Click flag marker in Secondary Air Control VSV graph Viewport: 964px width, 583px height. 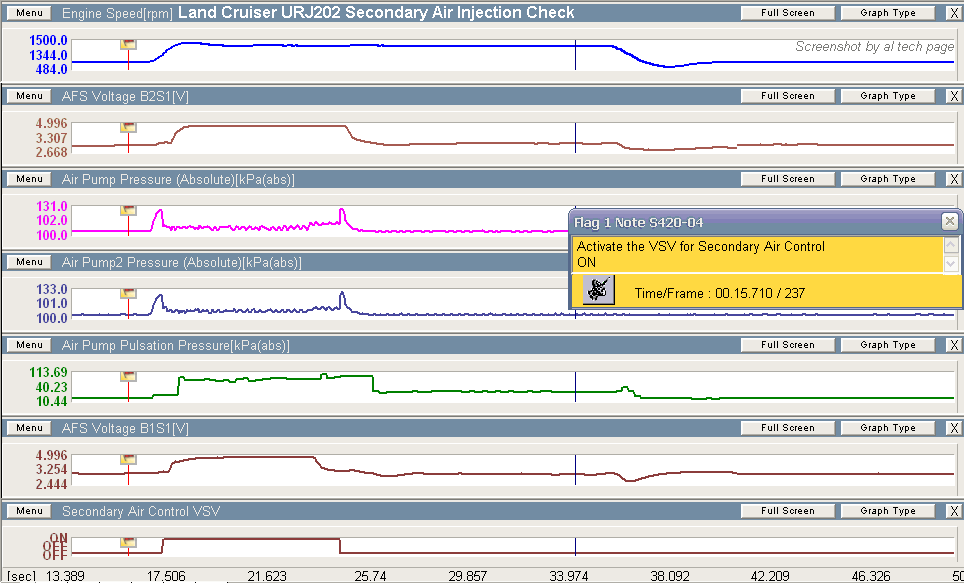point(128,541)
